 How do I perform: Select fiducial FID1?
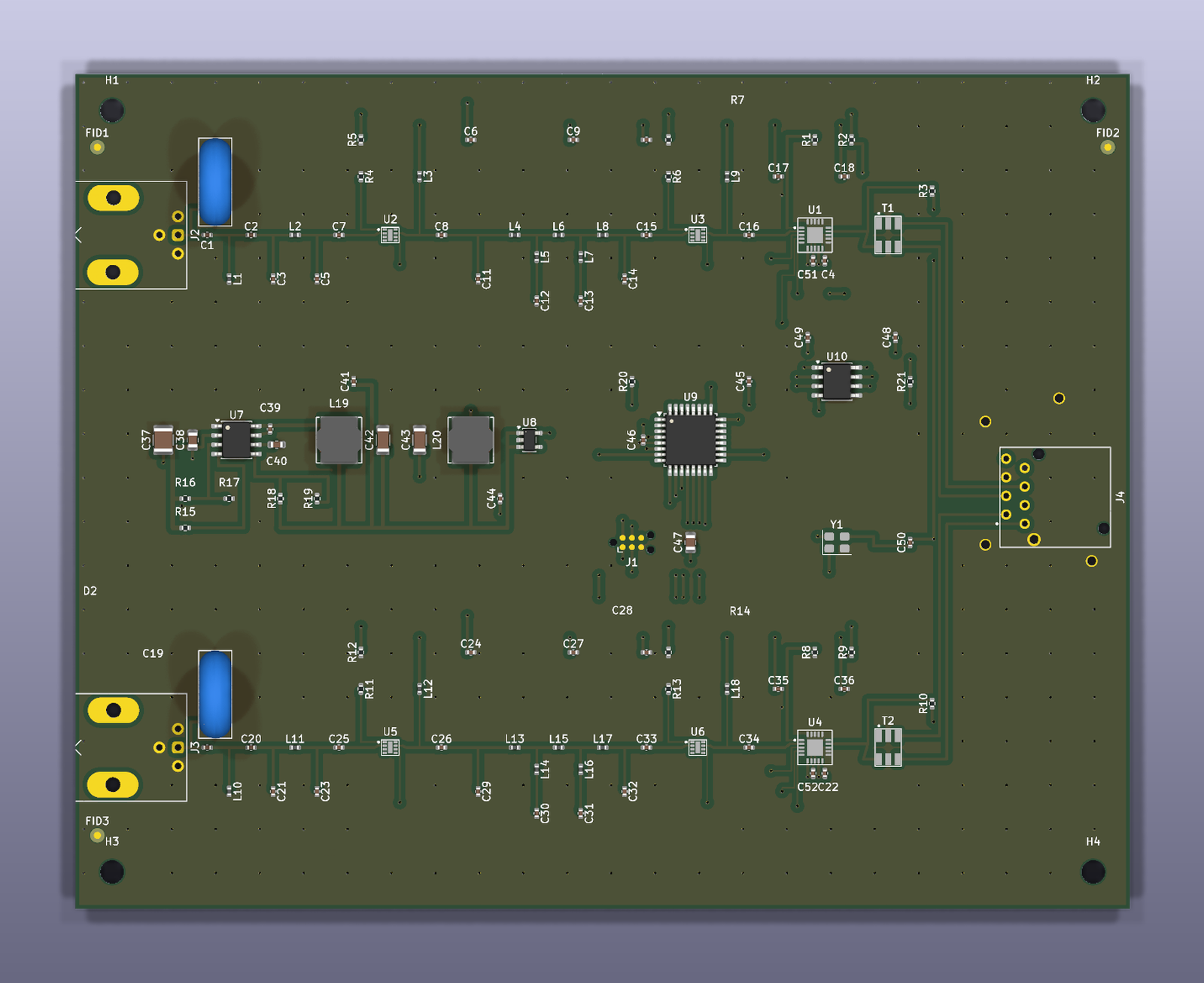97,148
